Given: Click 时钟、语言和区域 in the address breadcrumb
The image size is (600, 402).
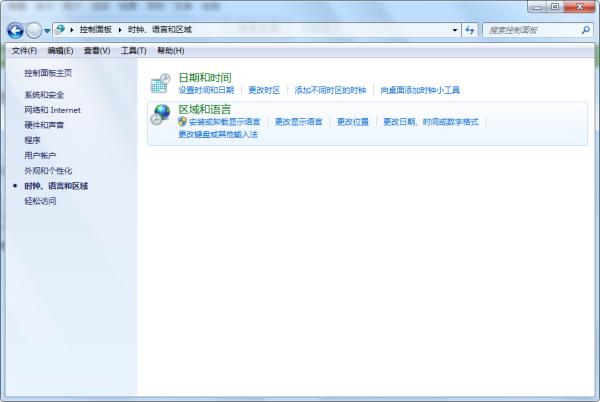Looking at the screenshot, I should [x=160, y=30].
